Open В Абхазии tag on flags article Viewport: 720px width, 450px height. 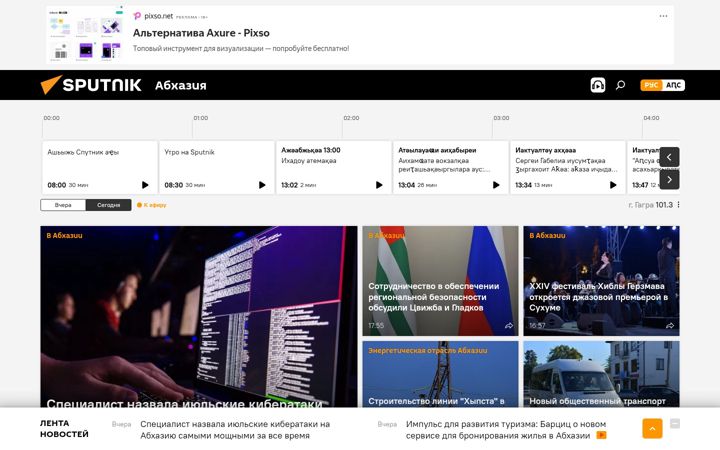[x=386, y=236]
